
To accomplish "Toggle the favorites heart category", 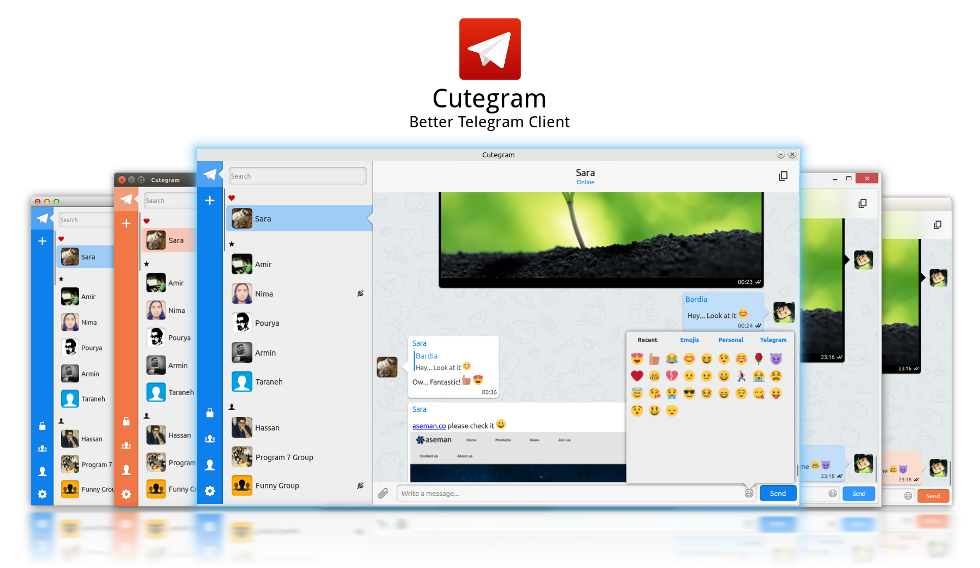I will (232, 198).
